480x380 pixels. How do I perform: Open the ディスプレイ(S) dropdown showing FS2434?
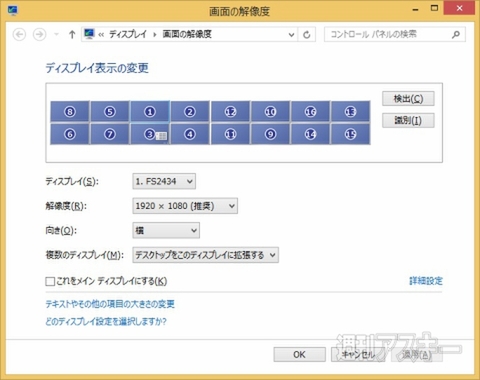pyautogui.click(x=164, y=181)
